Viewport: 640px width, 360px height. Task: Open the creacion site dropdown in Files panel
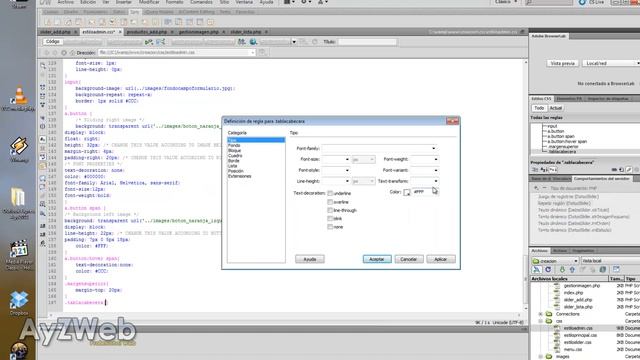[556, 261]
